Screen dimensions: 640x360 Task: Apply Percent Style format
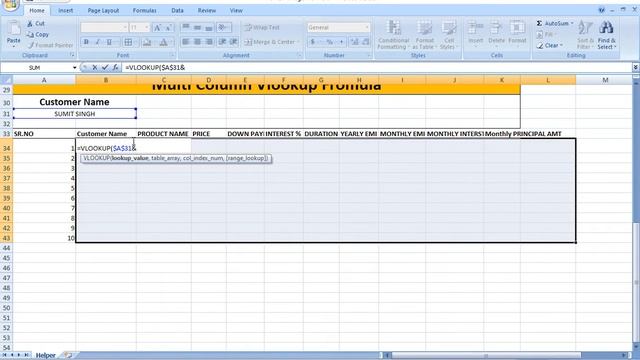(329, 42)
